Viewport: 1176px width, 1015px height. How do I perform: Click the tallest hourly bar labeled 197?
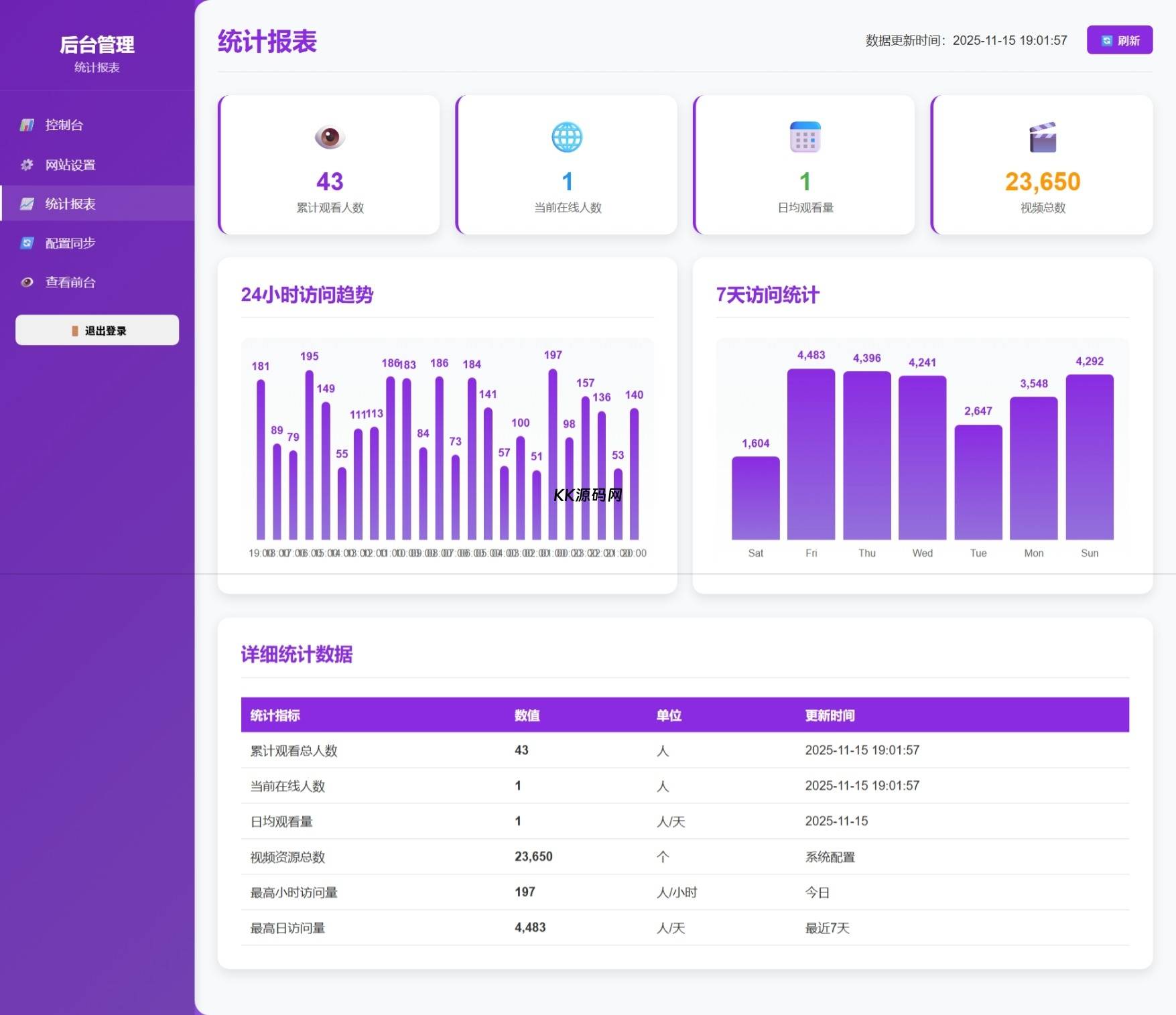click(553, 454)
